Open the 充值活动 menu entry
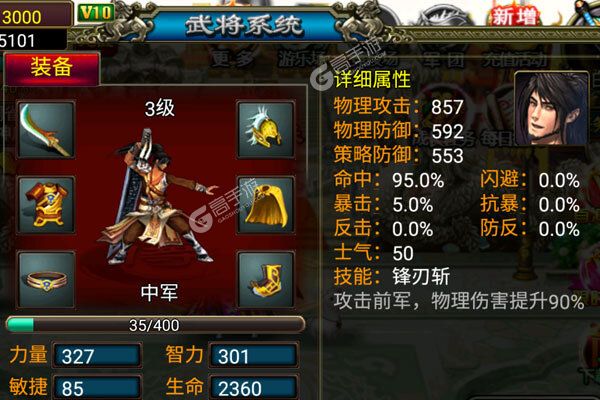Screen dimensions: 600x400 pyautogui.click(x=514, y=59)
